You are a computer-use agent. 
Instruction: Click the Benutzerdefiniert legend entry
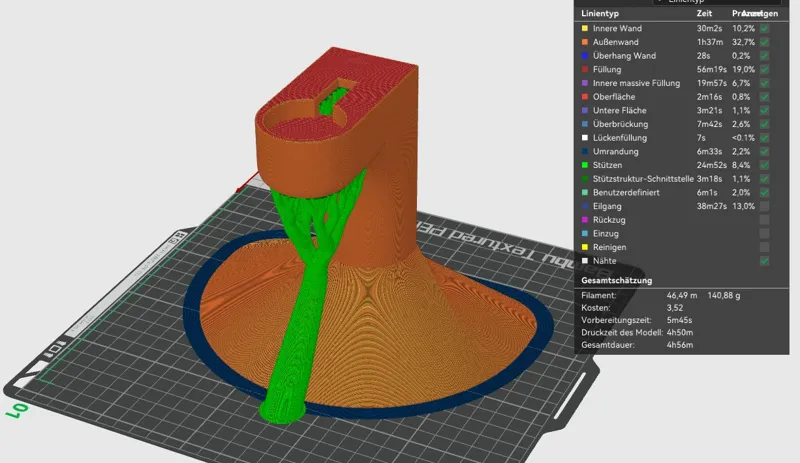(x=626, y=192)
